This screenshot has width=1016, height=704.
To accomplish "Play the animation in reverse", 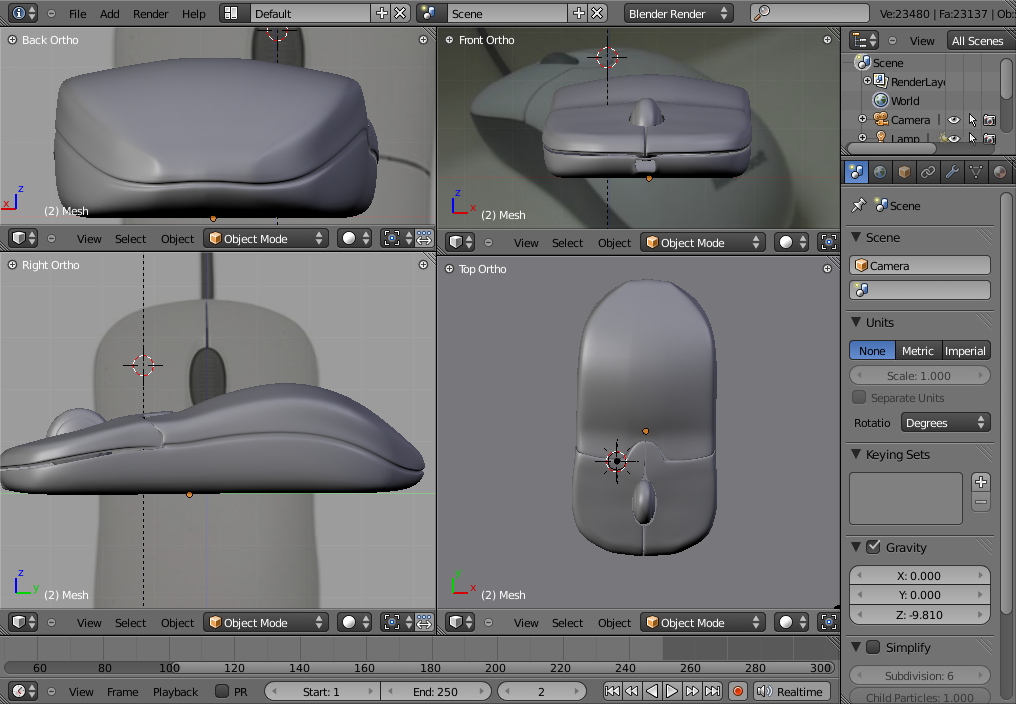I will tap(652, 691).
